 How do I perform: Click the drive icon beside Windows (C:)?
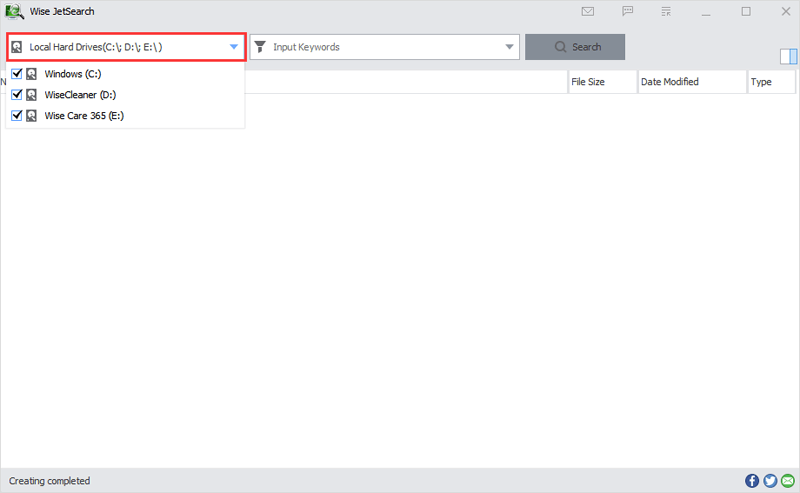[x=32, y=74]
